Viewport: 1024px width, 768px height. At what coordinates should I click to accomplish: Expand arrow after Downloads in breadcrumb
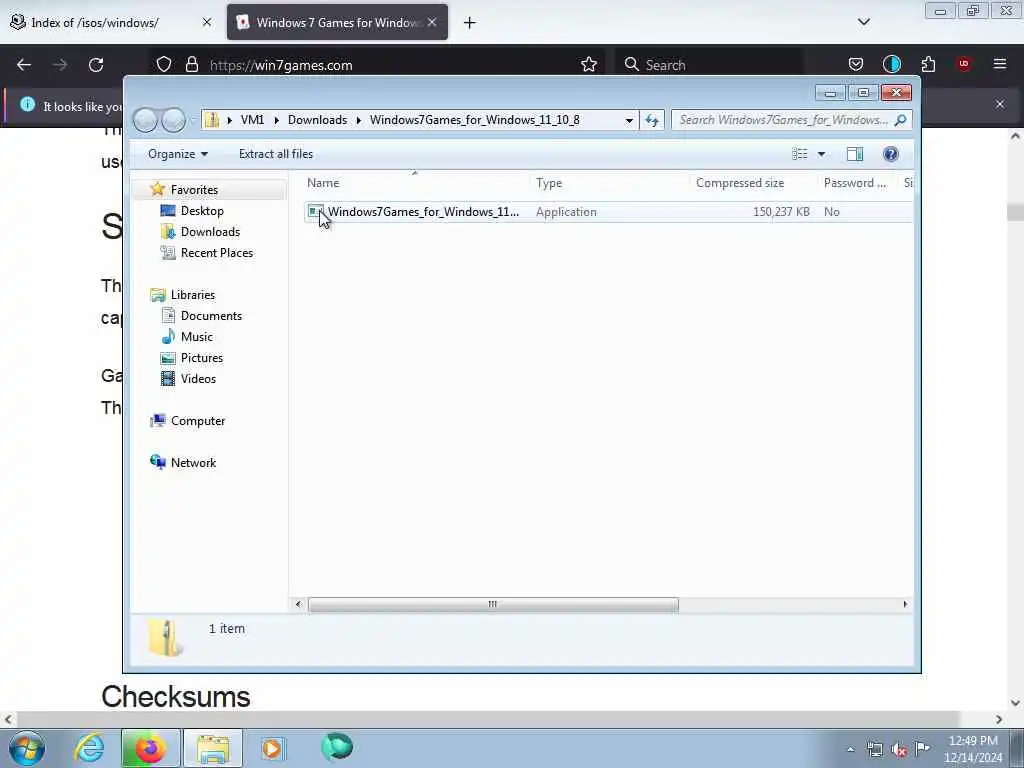point(359,120)
